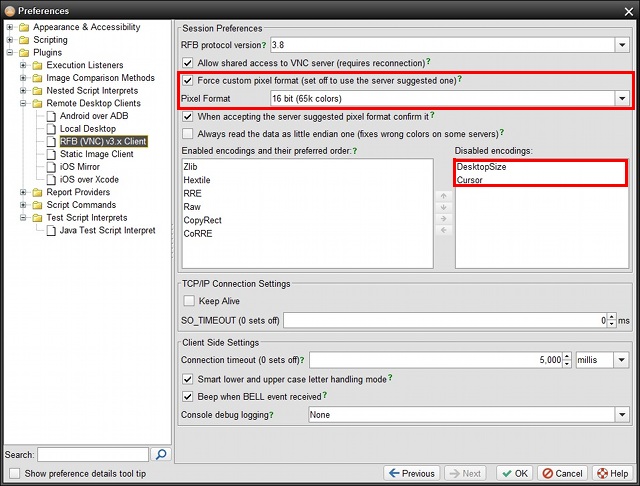Click the move-down arrow between encoding lists
This screenshot has width=640, height=486.
[445, 207]
